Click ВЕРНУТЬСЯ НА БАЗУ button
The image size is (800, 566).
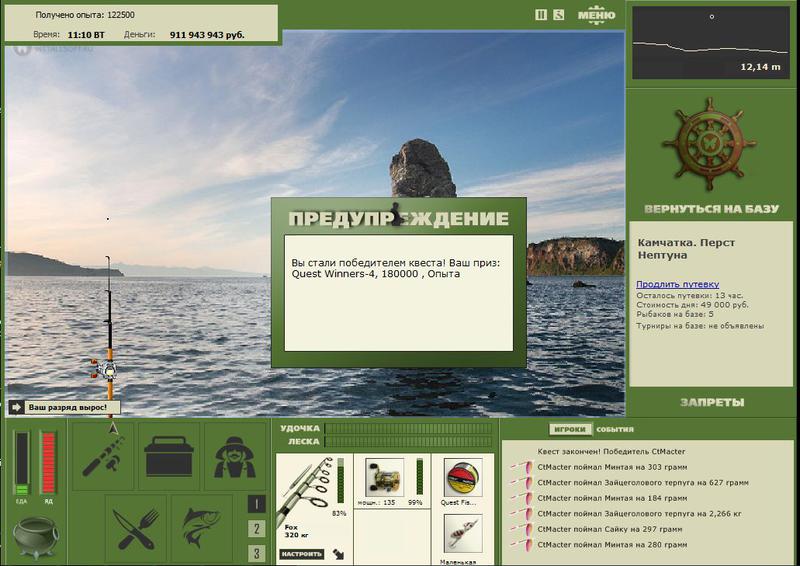point(711,209)
